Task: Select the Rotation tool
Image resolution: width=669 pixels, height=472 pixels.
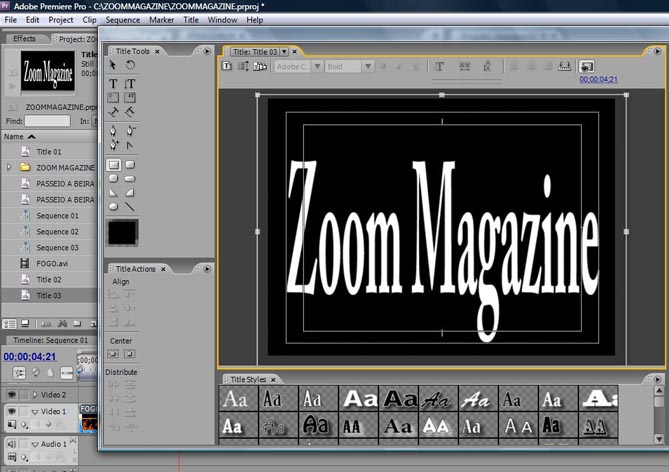Action: pyautogui.click(x=130, y=65)
